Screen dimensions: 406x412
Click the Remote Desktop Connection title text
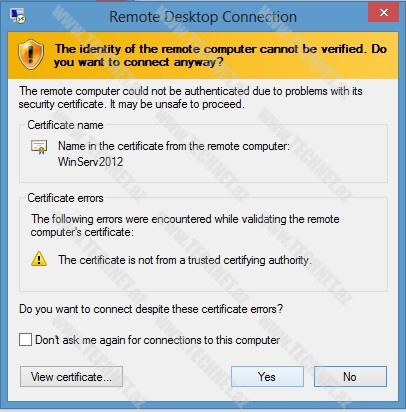[x=203, y=17]
